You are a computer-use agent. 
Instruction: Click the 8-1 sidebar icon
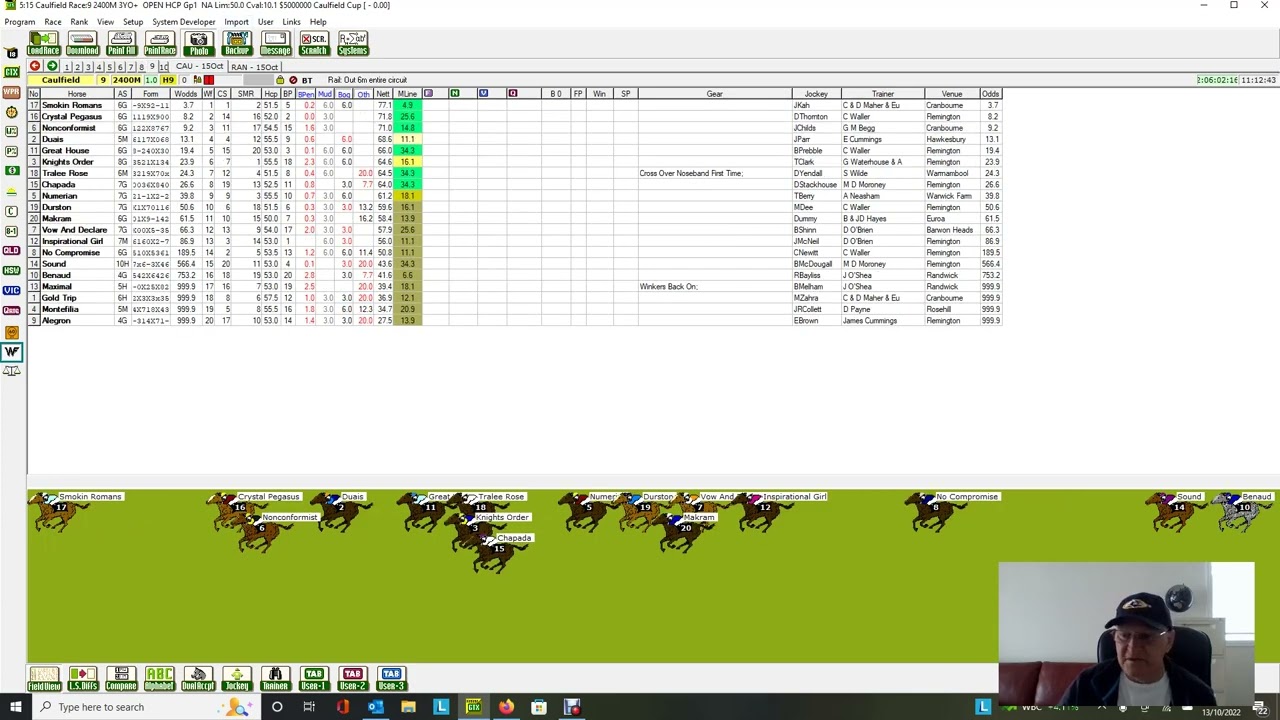[11, 231]
